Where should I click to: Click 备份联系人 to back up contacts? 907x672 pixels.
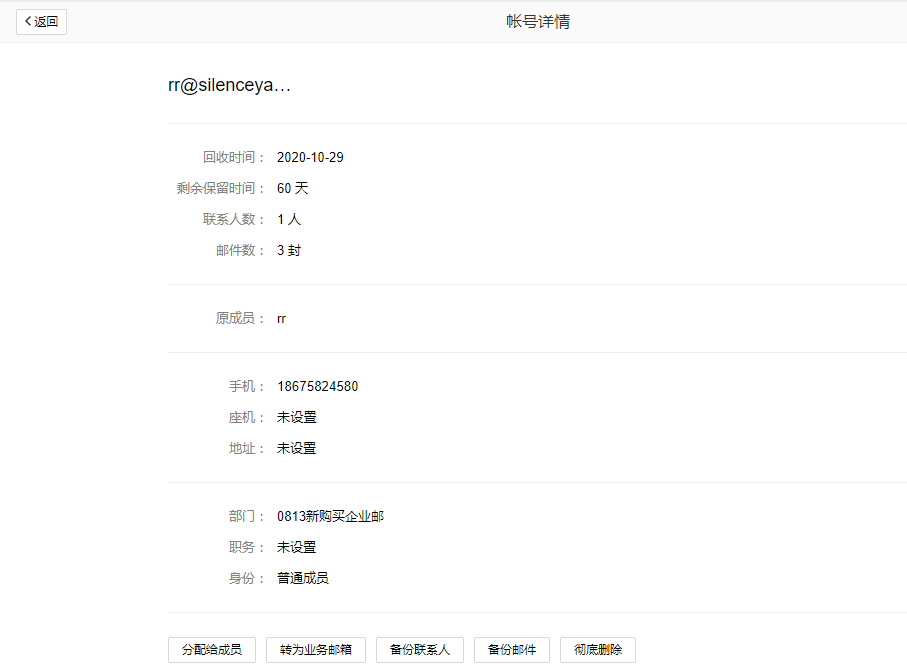click(419, 649)
